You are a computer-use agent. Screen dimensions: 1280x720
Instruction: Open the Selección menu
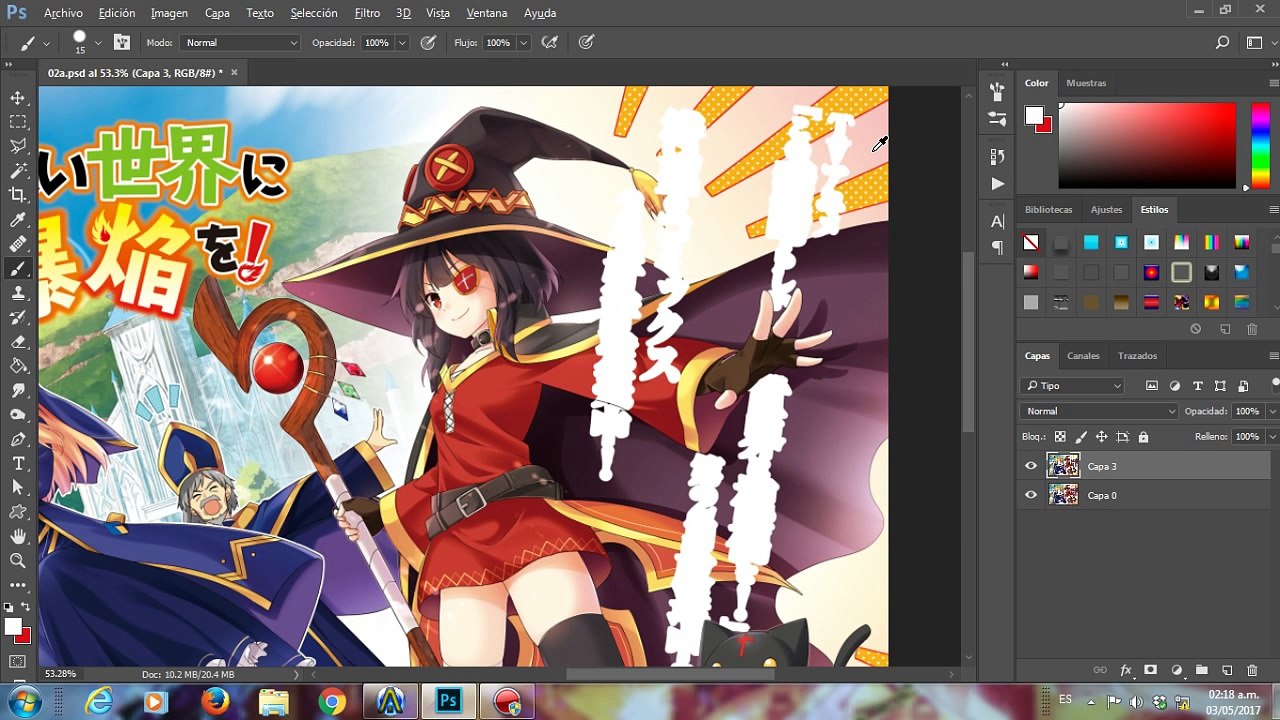click(314, 13)
